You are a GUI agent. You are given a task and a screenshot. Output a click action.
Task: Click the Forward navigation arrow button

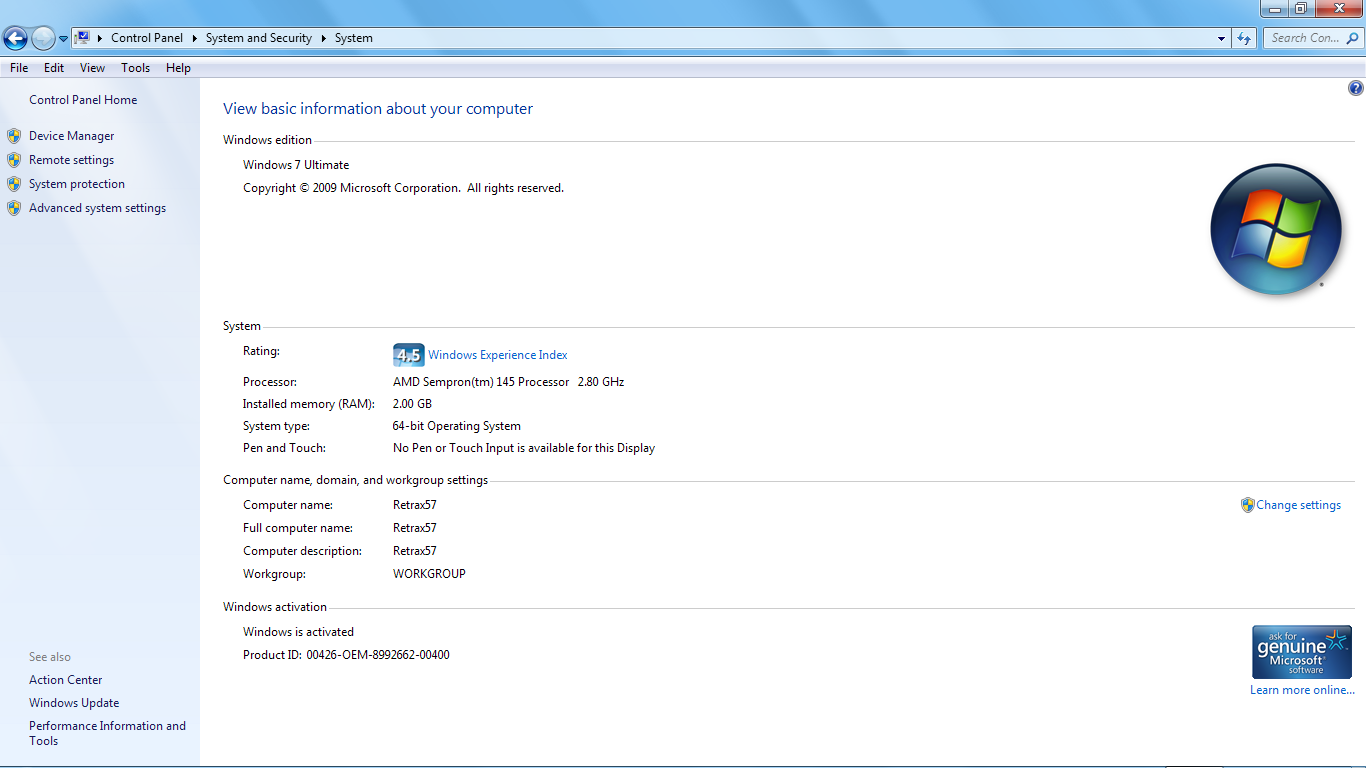point(43,39)
